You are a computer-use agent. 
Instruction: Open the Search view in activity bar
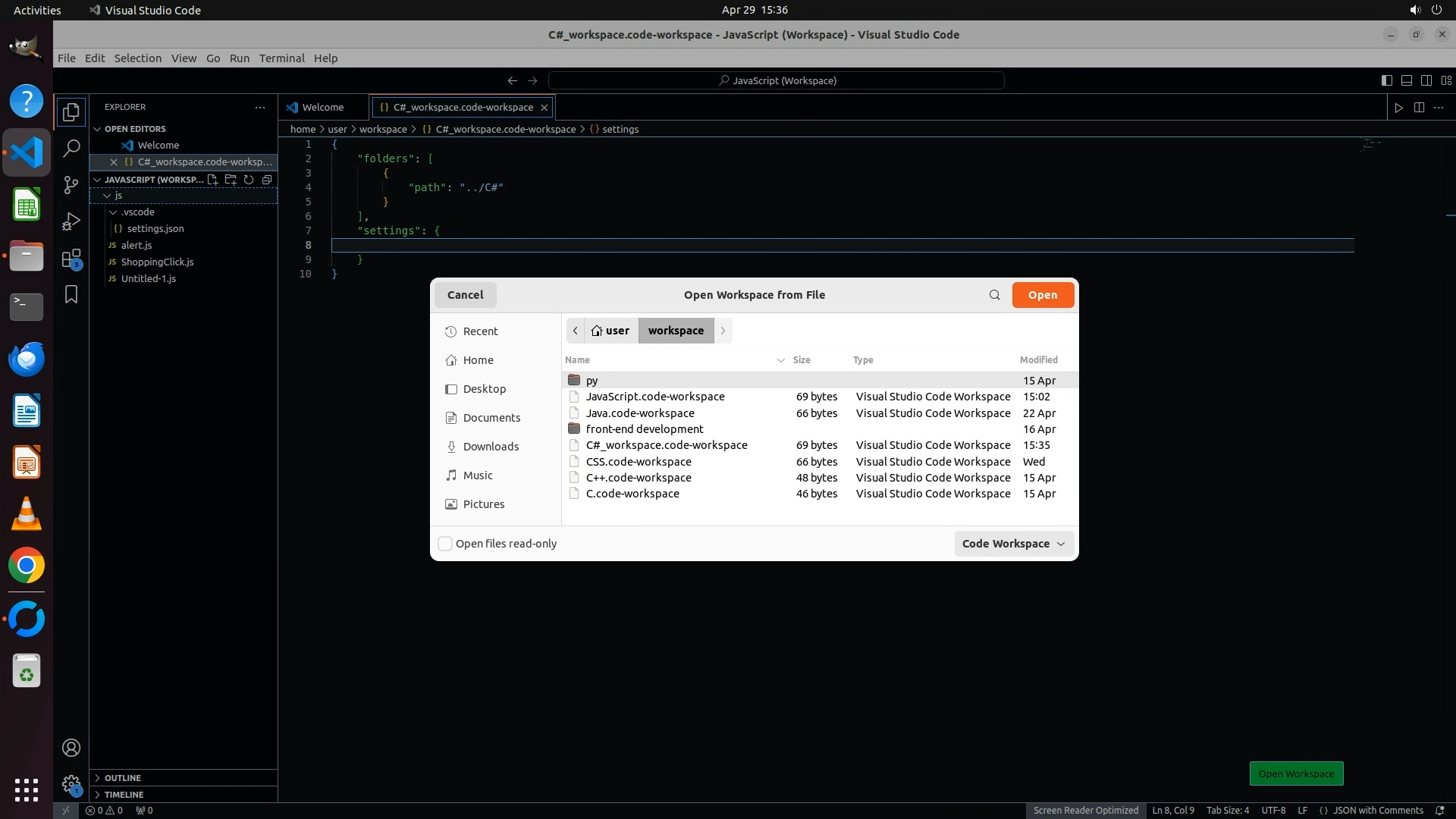[71, 148]
